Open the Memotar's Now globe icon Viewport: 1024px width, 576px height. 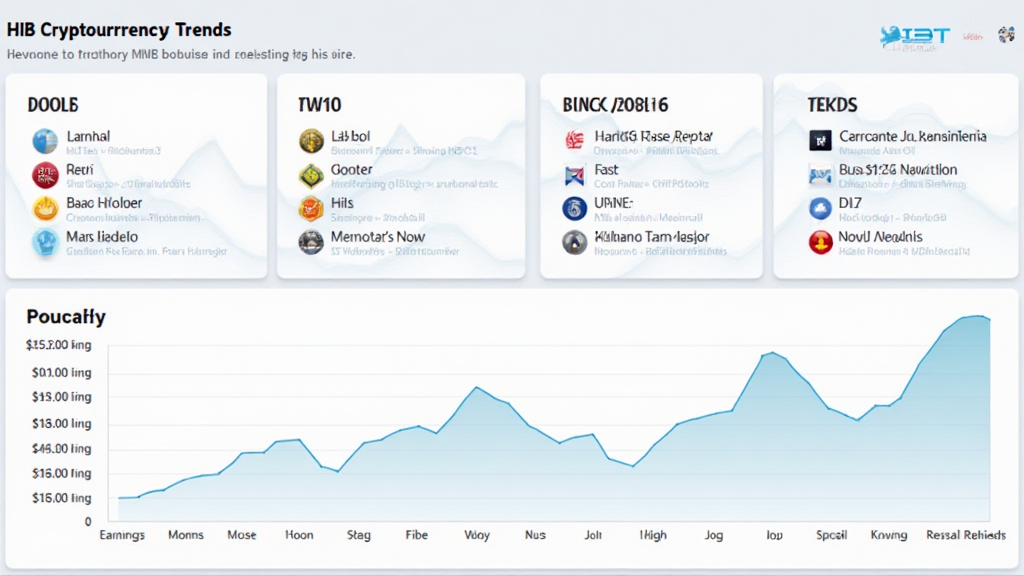click(x=309, y=243)
